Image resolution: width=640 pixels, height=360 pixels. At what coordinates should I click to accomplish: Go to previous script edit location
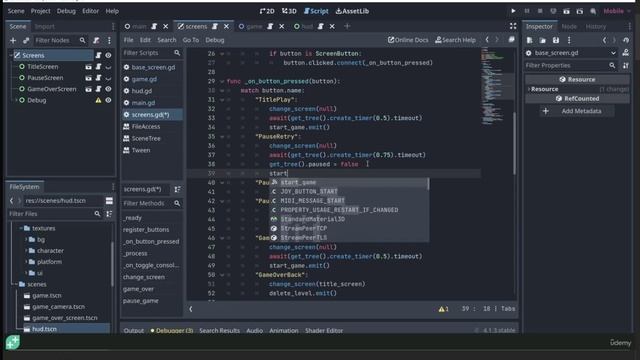click(x=487, y=40)
